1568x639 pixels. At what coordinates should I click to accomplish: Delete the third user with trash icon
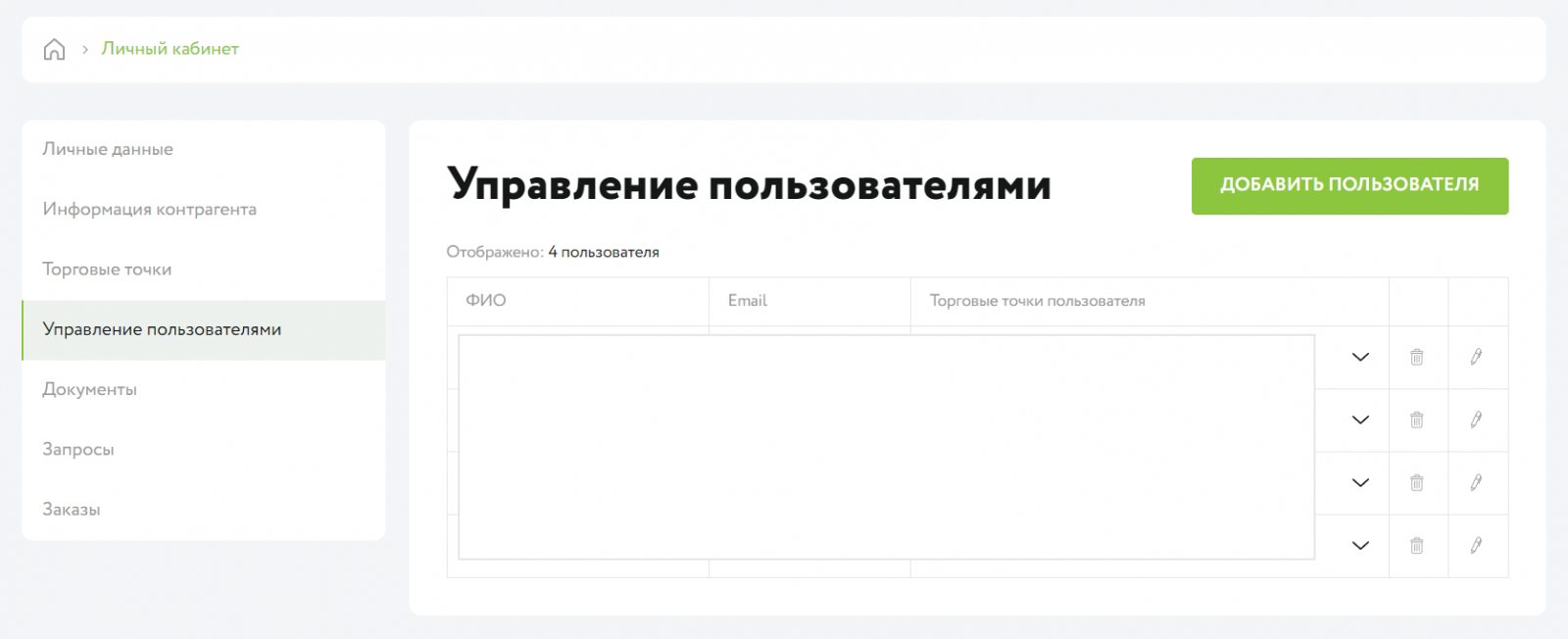point(1417,482)
